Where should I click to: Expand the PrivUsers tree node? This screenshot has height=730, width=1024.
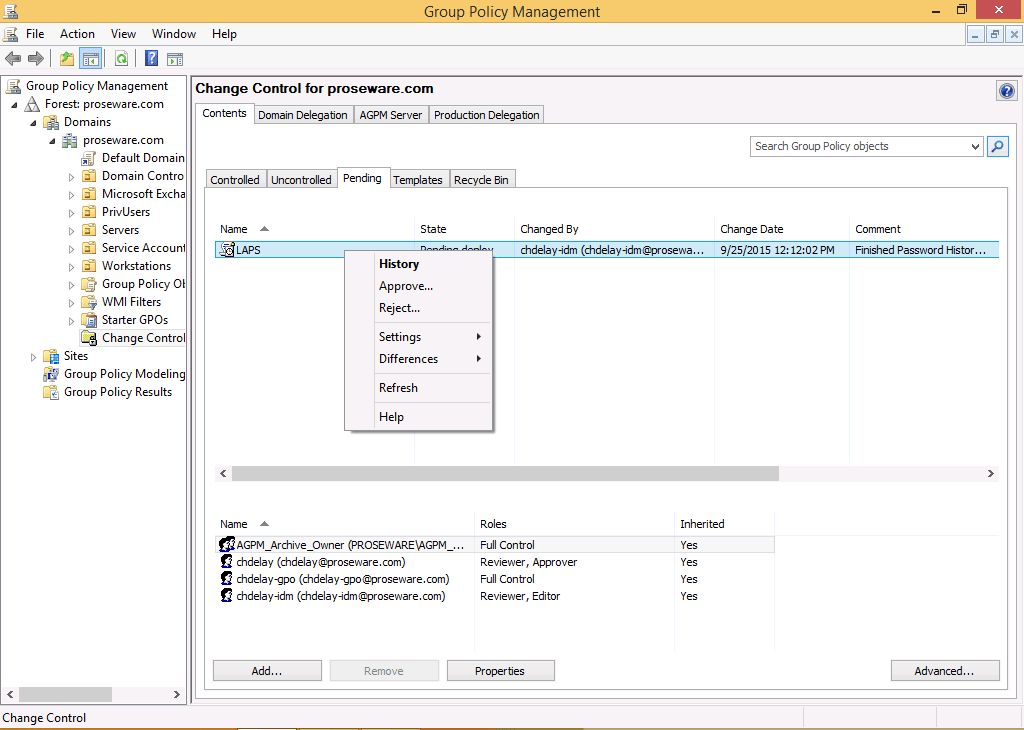coord(72,212)
